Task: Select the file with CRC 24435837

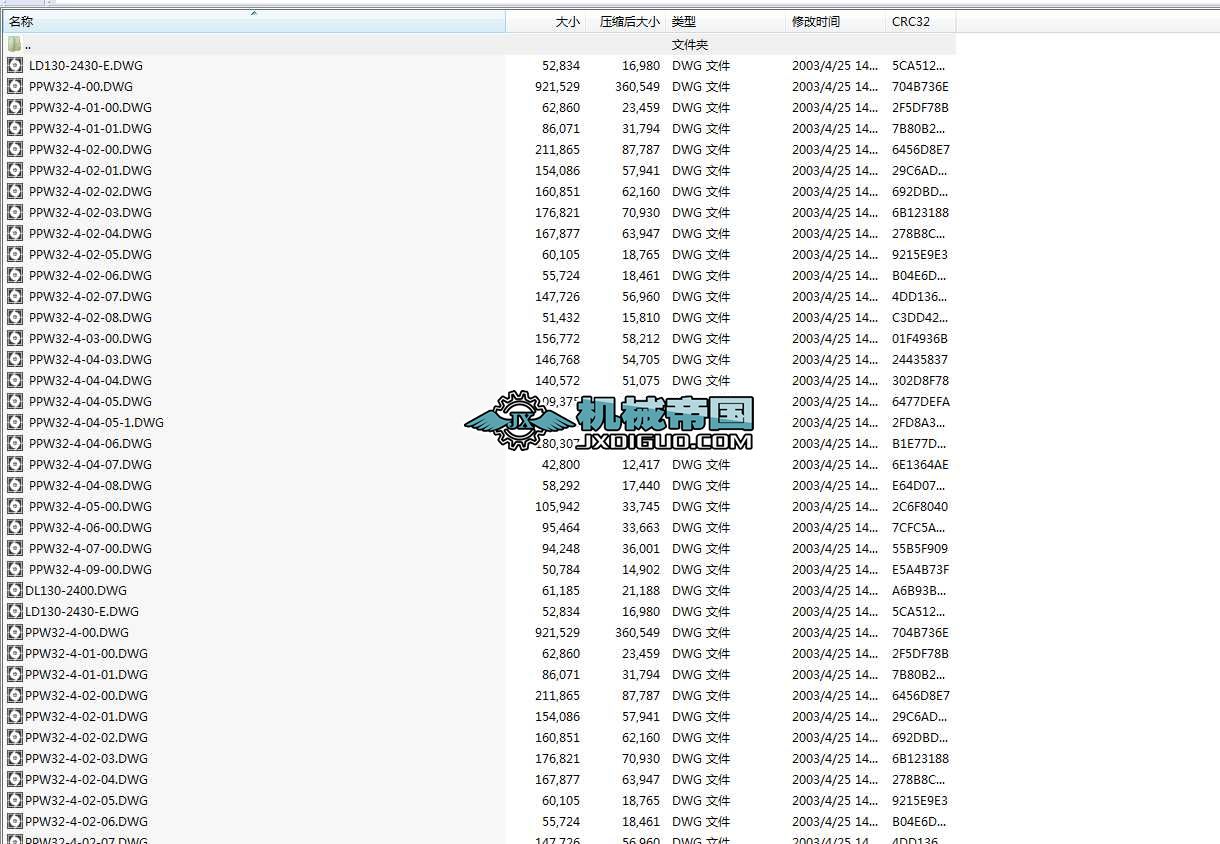Action: click(x=89, y=359)
